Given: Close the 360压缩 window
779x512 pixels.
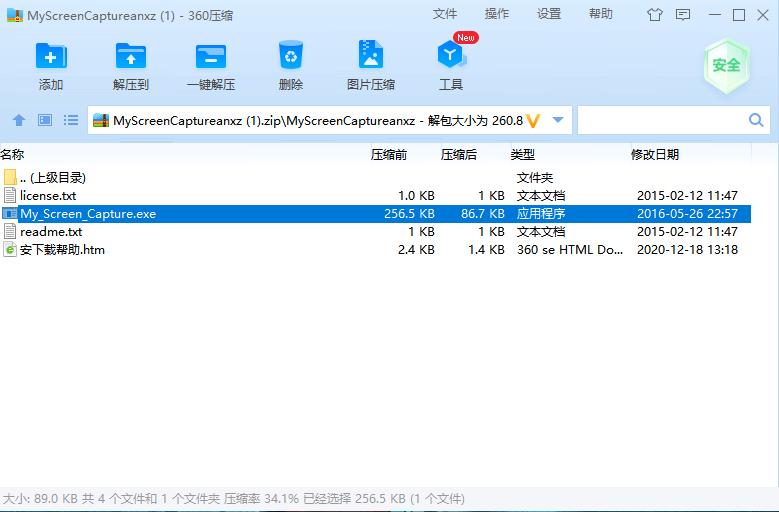Looking at the screenshot, I should 763,15.
